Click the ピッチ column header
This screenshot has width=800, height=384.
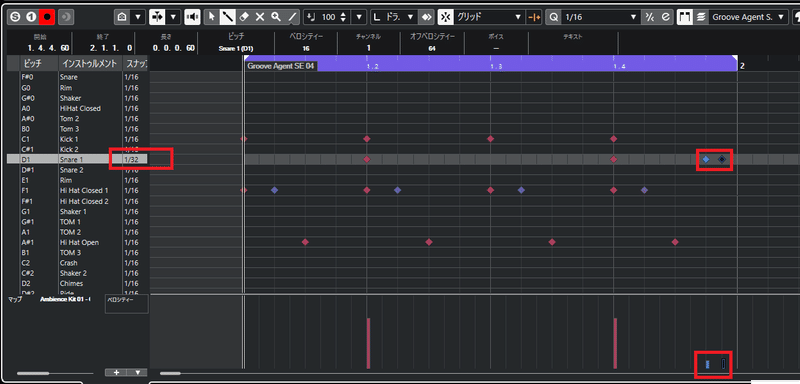(x=33, y=64)
